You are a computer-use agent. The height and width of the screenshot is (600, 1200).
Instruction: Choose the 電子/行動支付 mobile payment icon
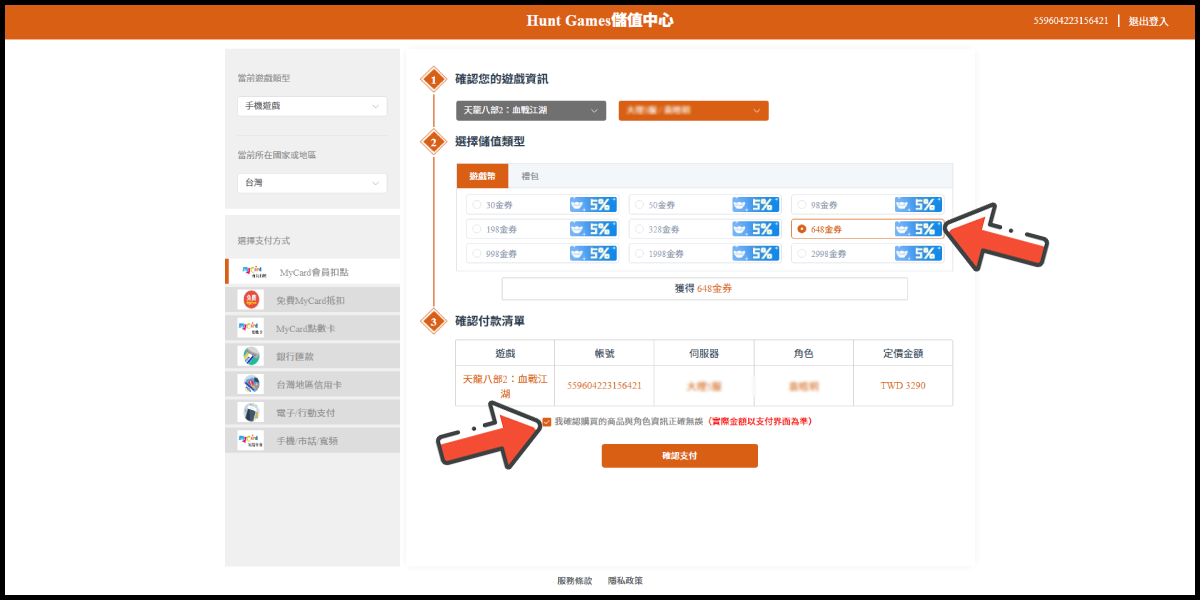250,412
